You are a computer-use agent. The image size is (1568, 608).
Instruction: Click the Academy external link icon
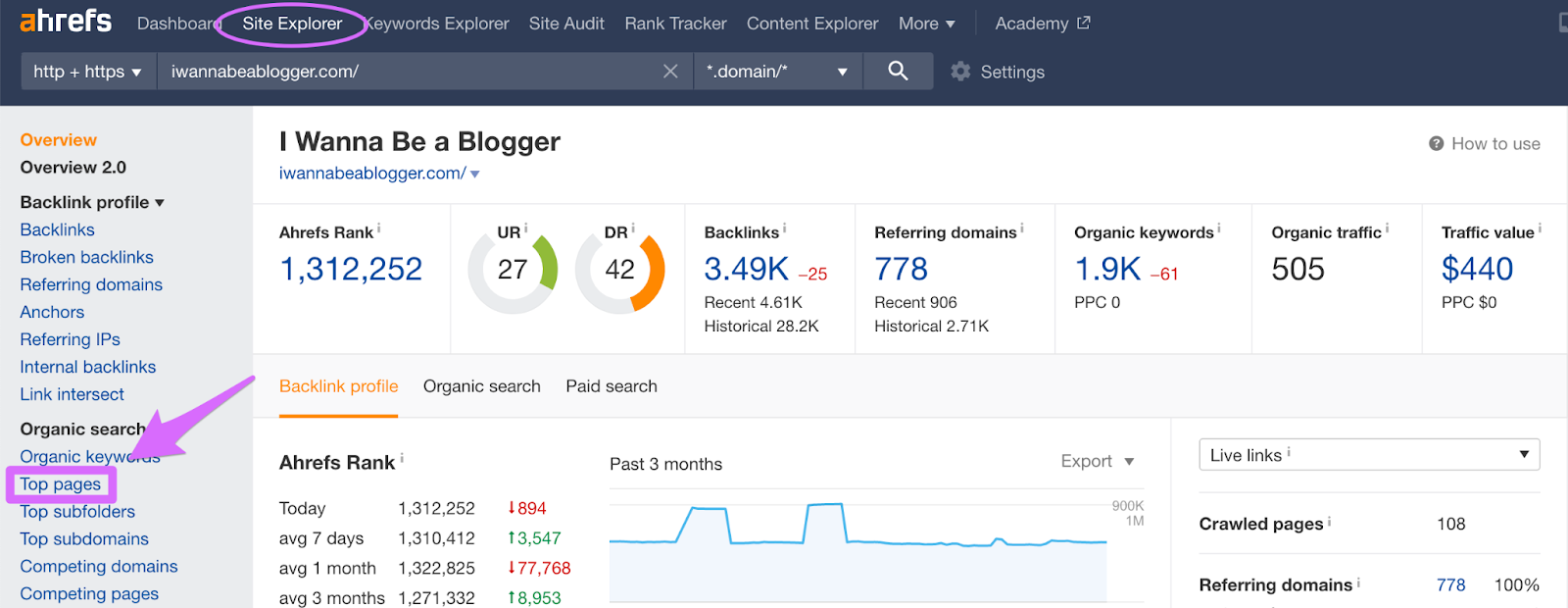(x=1083, y=23)
